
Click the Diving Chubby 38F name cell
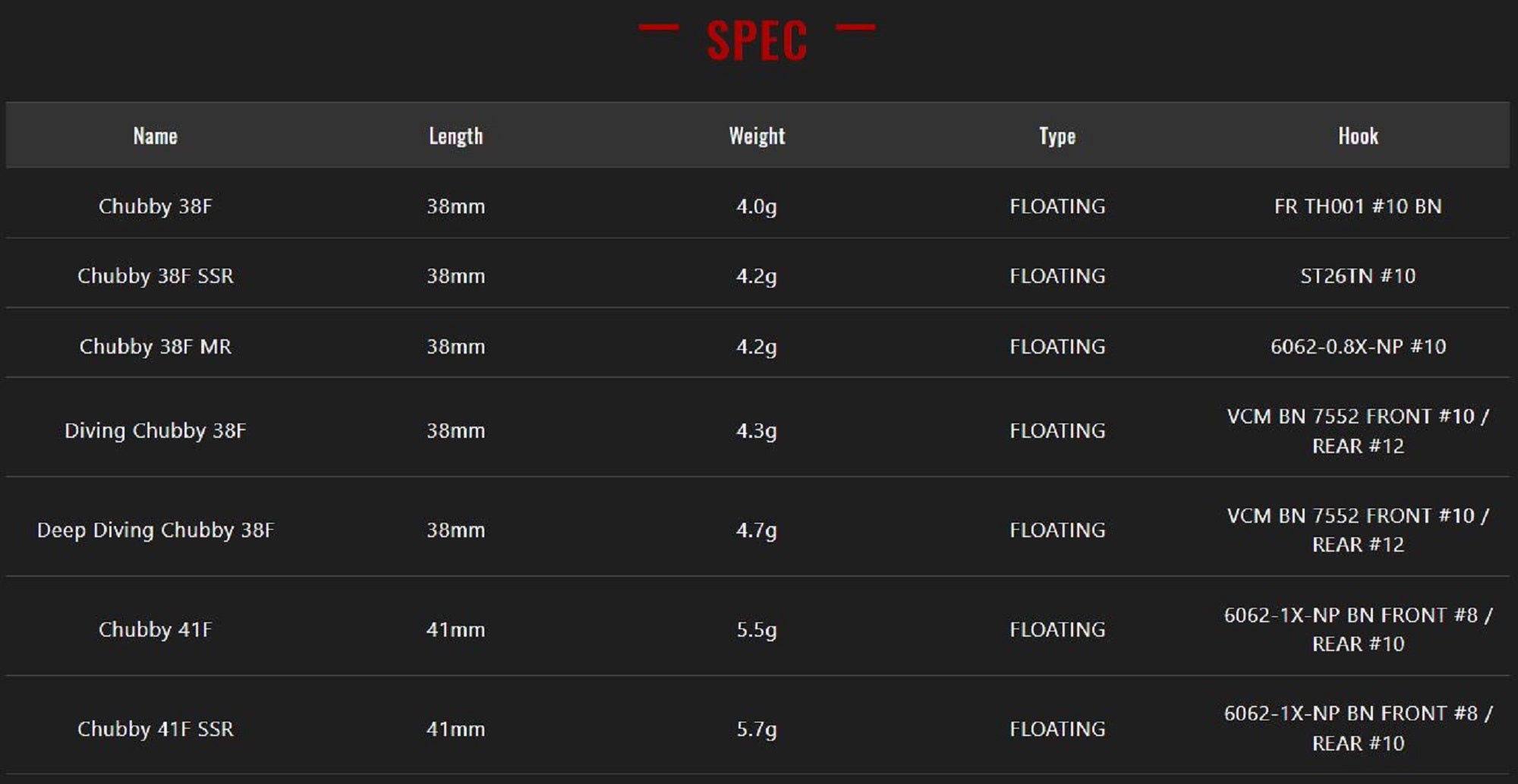(x=155, y=431)
